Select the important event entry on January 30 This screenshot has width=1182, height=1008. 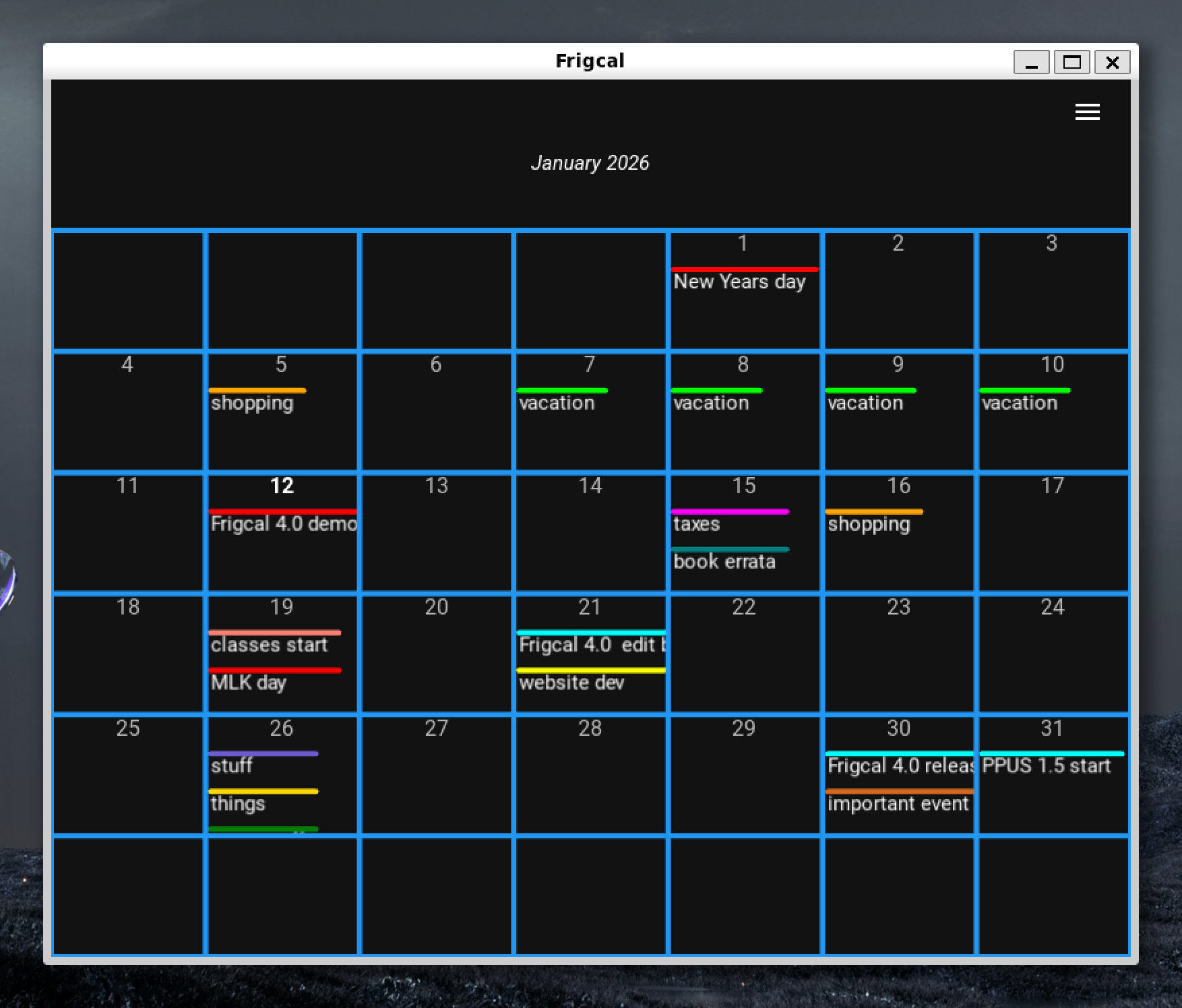click(x=898, y=804)
